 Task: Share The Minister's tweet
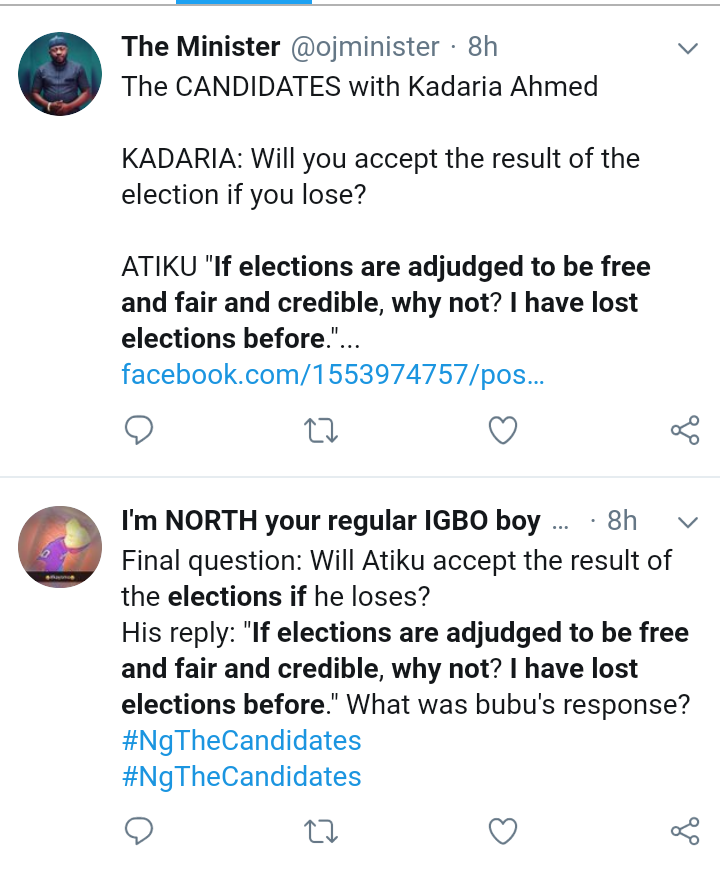[x=684, y=430]
